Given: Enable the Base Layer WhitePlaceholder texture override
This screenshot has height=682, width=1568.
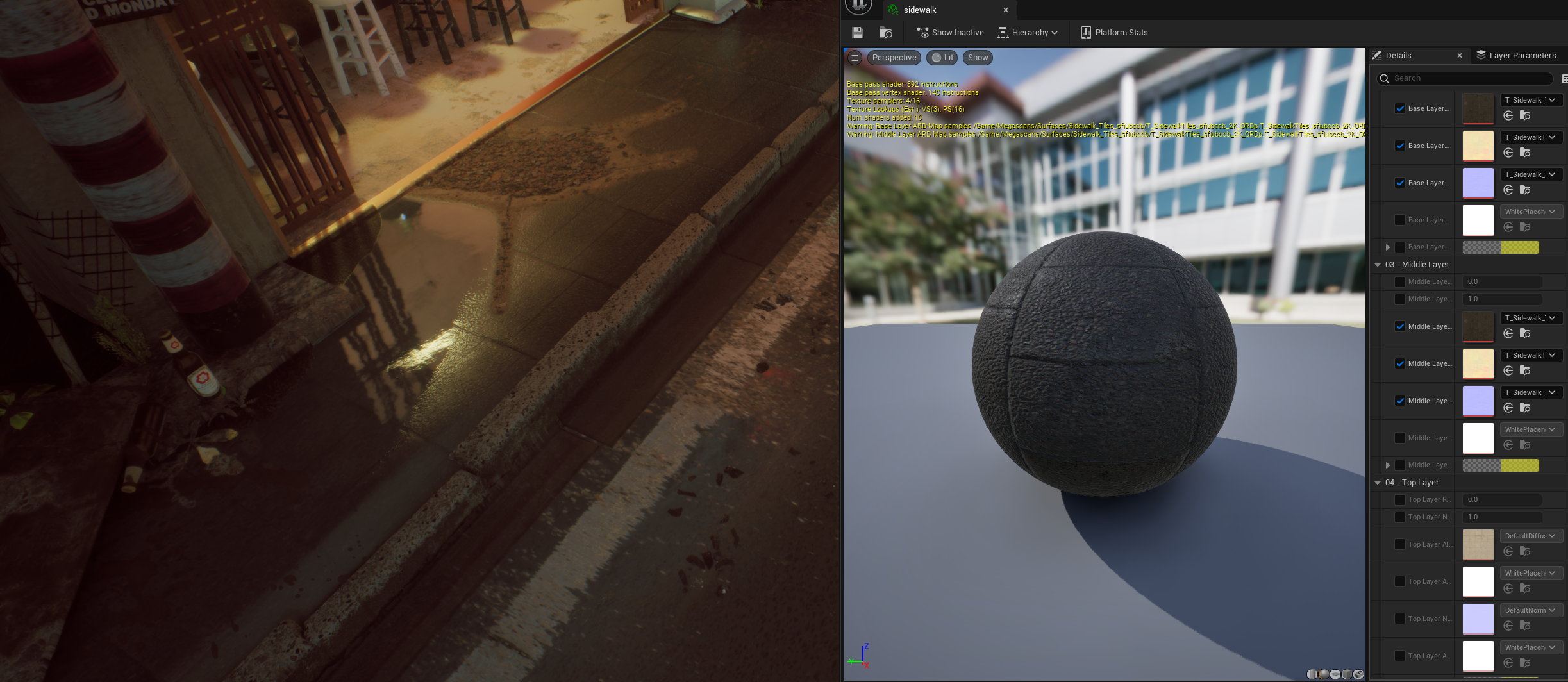Looking at the screenshot, I should click(1400, 220).
